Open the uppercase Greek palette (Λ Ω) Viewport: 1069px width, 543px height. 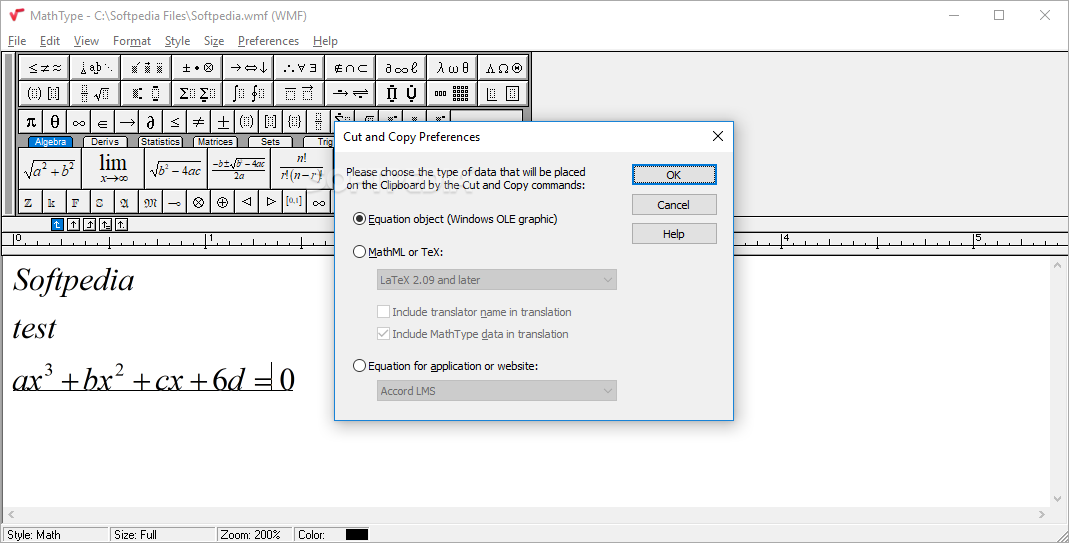[x=503, y=68]
